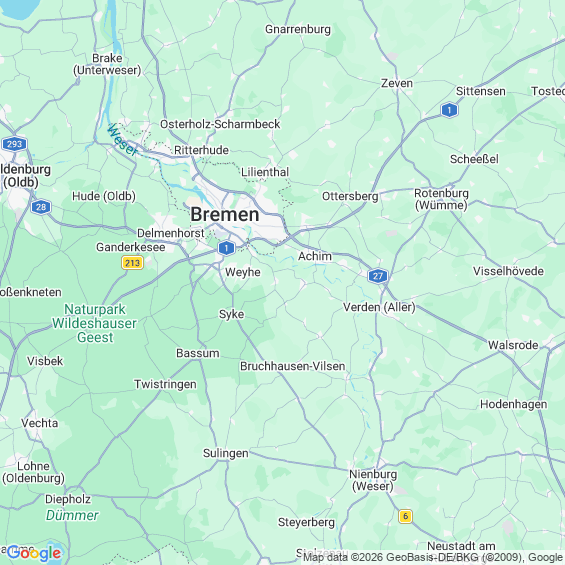Click the Dümmer lake label
This screenshot has height=565, width=565.
pyautogui.click(x=72, y=515)
